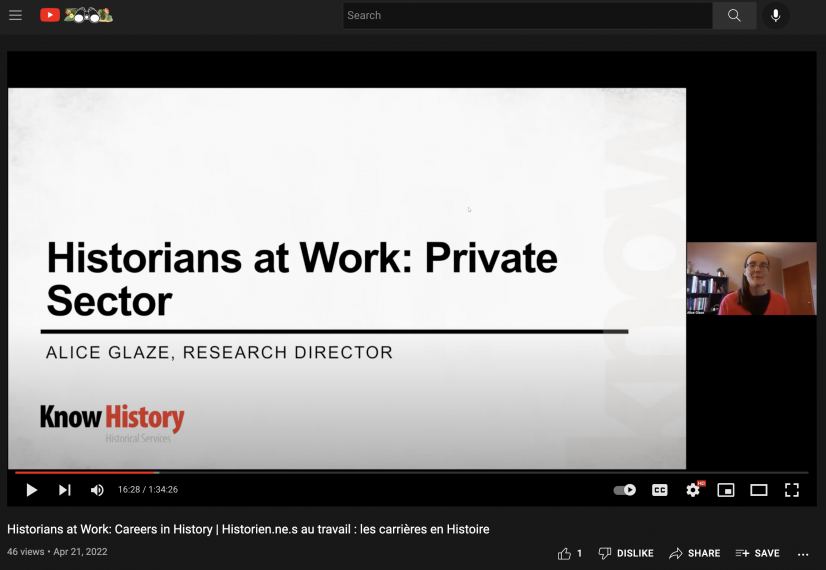This screenshot has height=570, width=826.
Task: Enable miniplayer mode
Action: coord(726,490)
